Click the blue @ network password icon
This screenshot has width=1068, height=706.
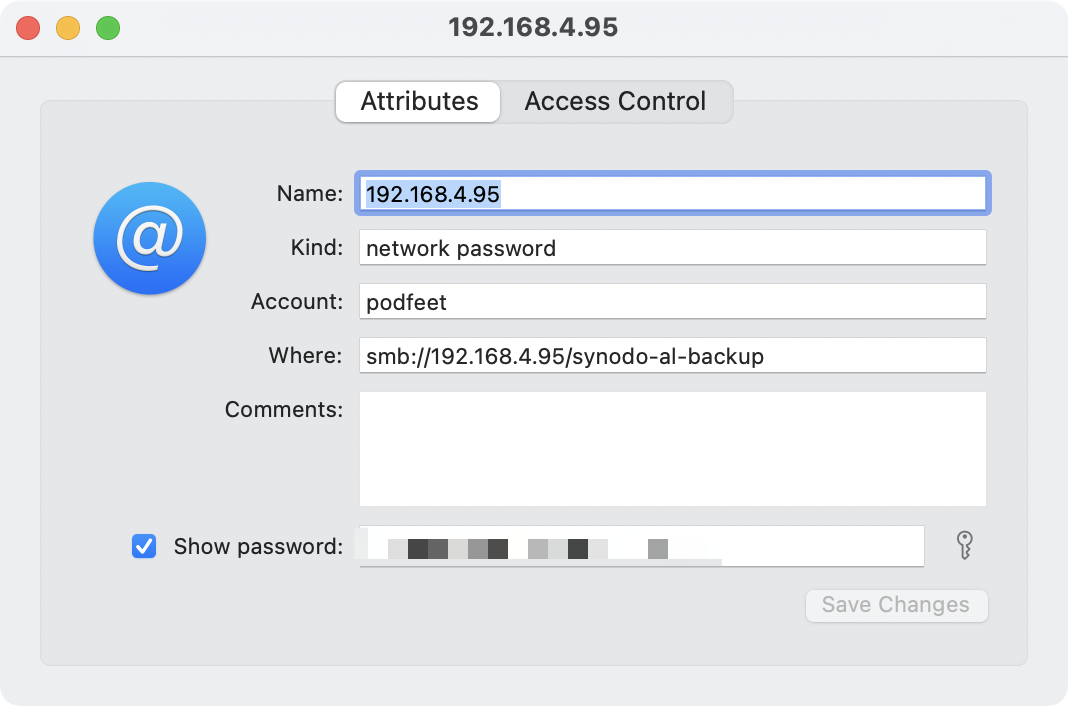pyautogui.click(x=150, y=238)
